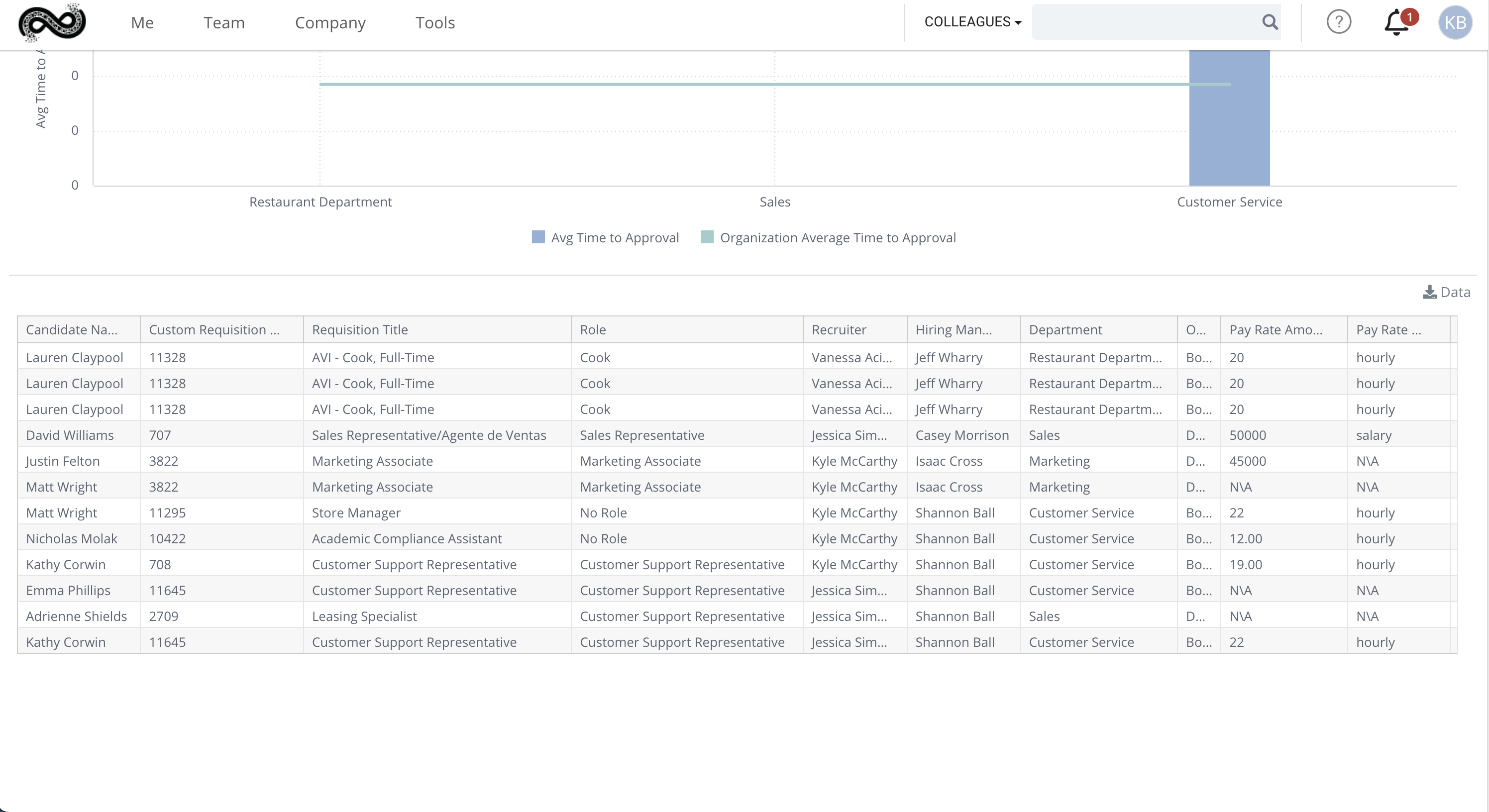Open the Me menu
Image resolution: width=1489 pixels, height=812 pixels.
coord(142,22)
